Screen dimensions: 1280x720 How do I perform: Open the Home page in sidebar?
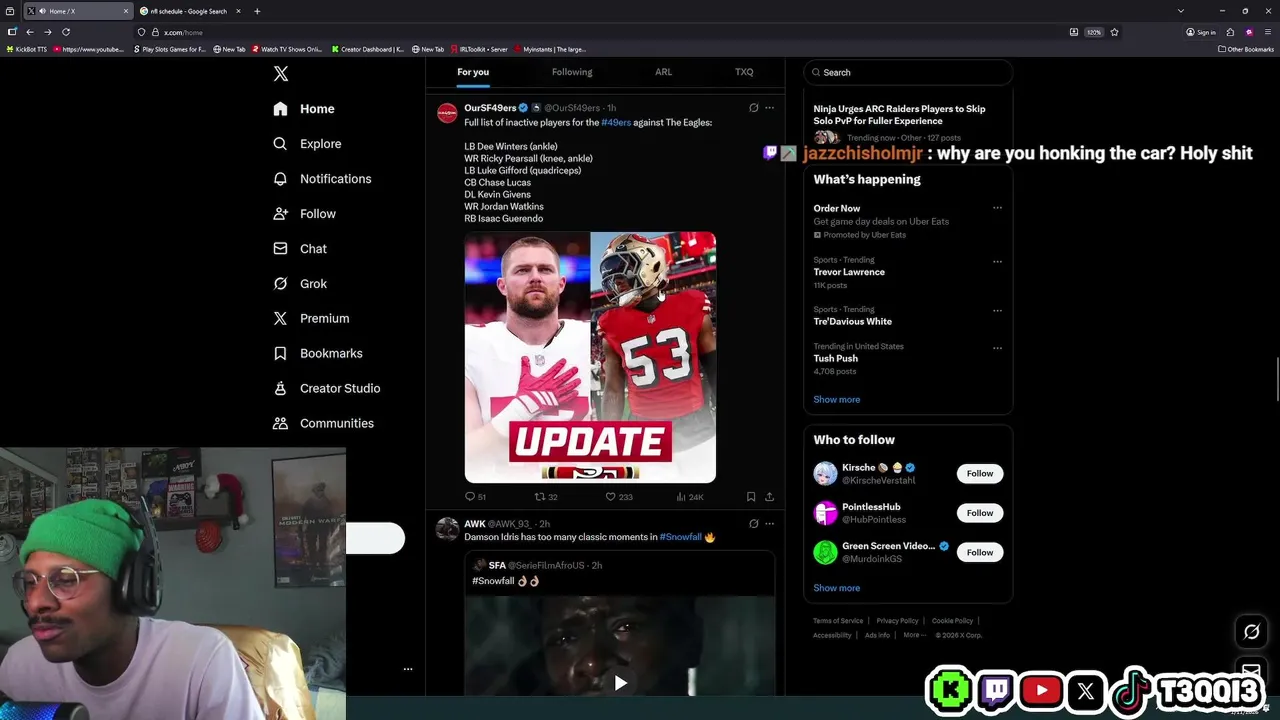coord(304,109)
